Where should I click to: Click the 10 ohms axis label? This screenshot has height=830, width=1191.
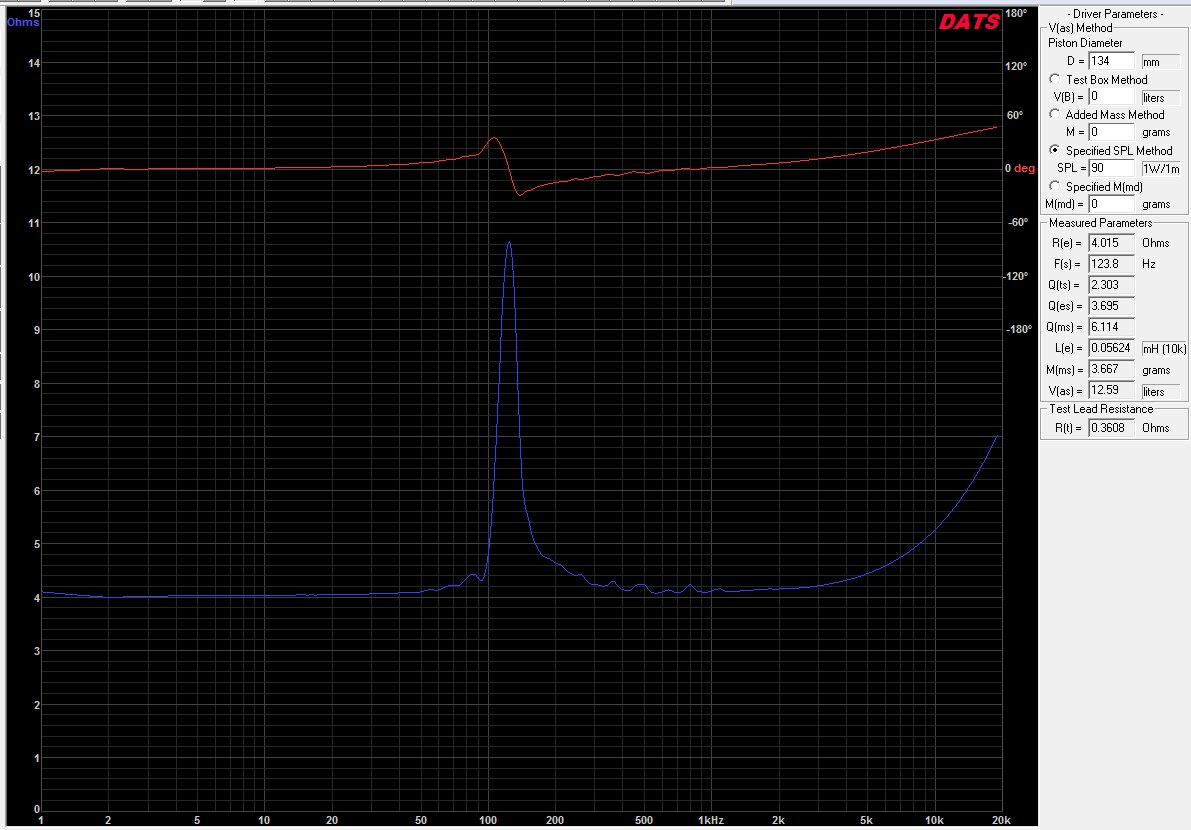coord(33,277)
